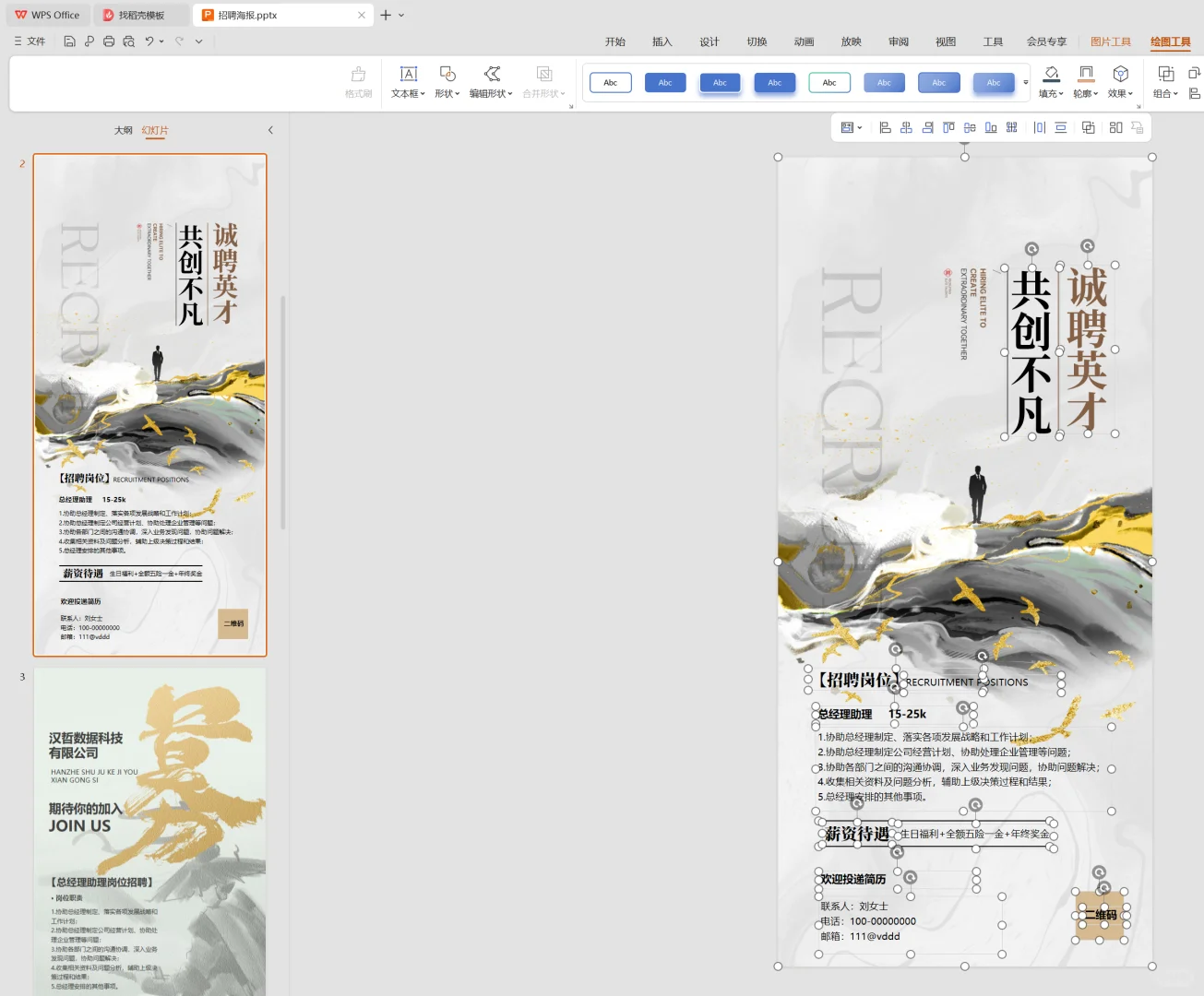
Task: Collapse the slide panel with the left chevron
Action: pyautogui.click(x=270, y=130)
